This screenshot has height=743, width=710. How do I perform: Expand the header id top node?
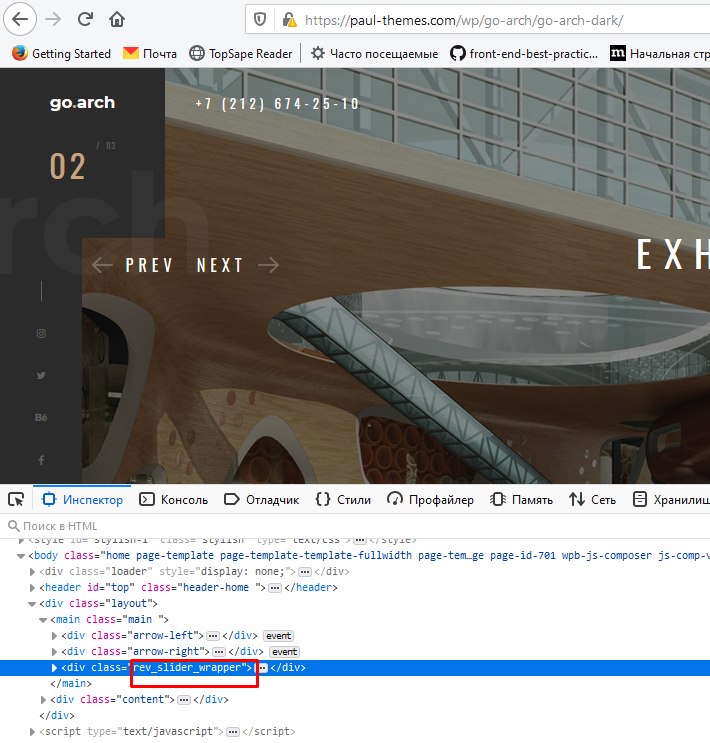[x=32, y=588]
